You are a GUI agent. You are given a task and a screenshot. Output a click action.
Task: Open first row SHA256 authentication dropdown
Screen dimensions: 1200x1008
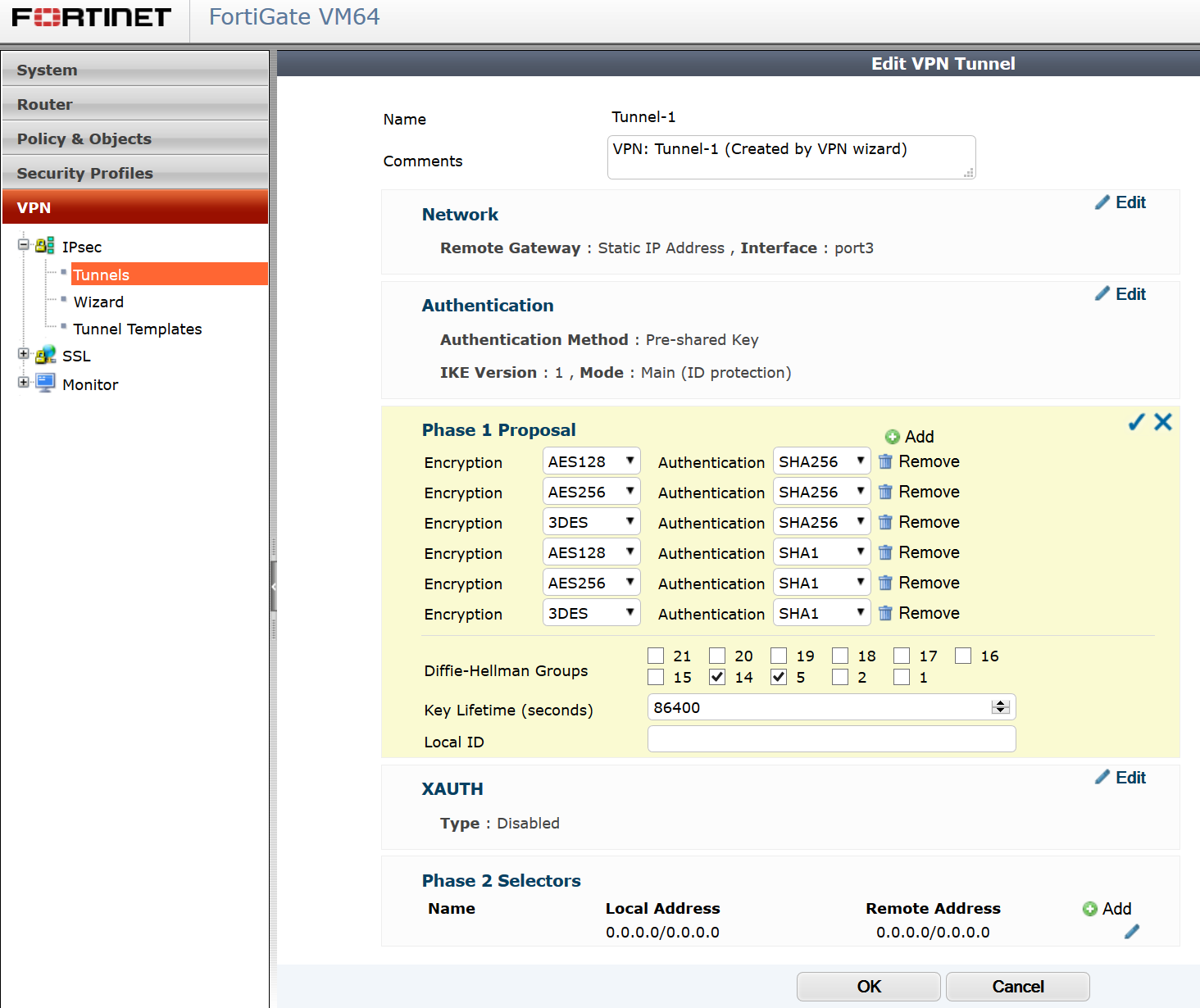[821, 461]
